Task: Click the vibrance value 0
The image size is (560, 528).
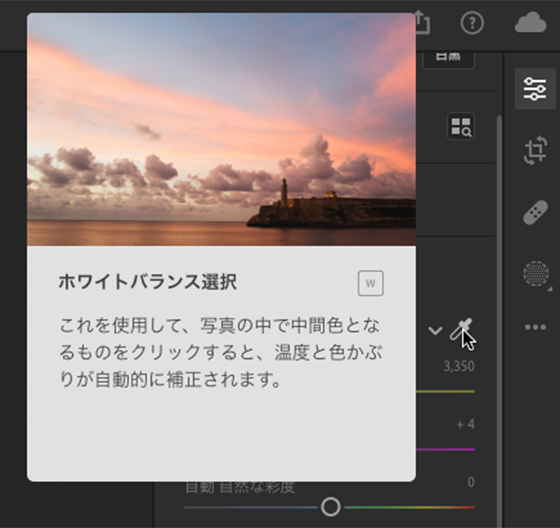Action: coord(471,482)
